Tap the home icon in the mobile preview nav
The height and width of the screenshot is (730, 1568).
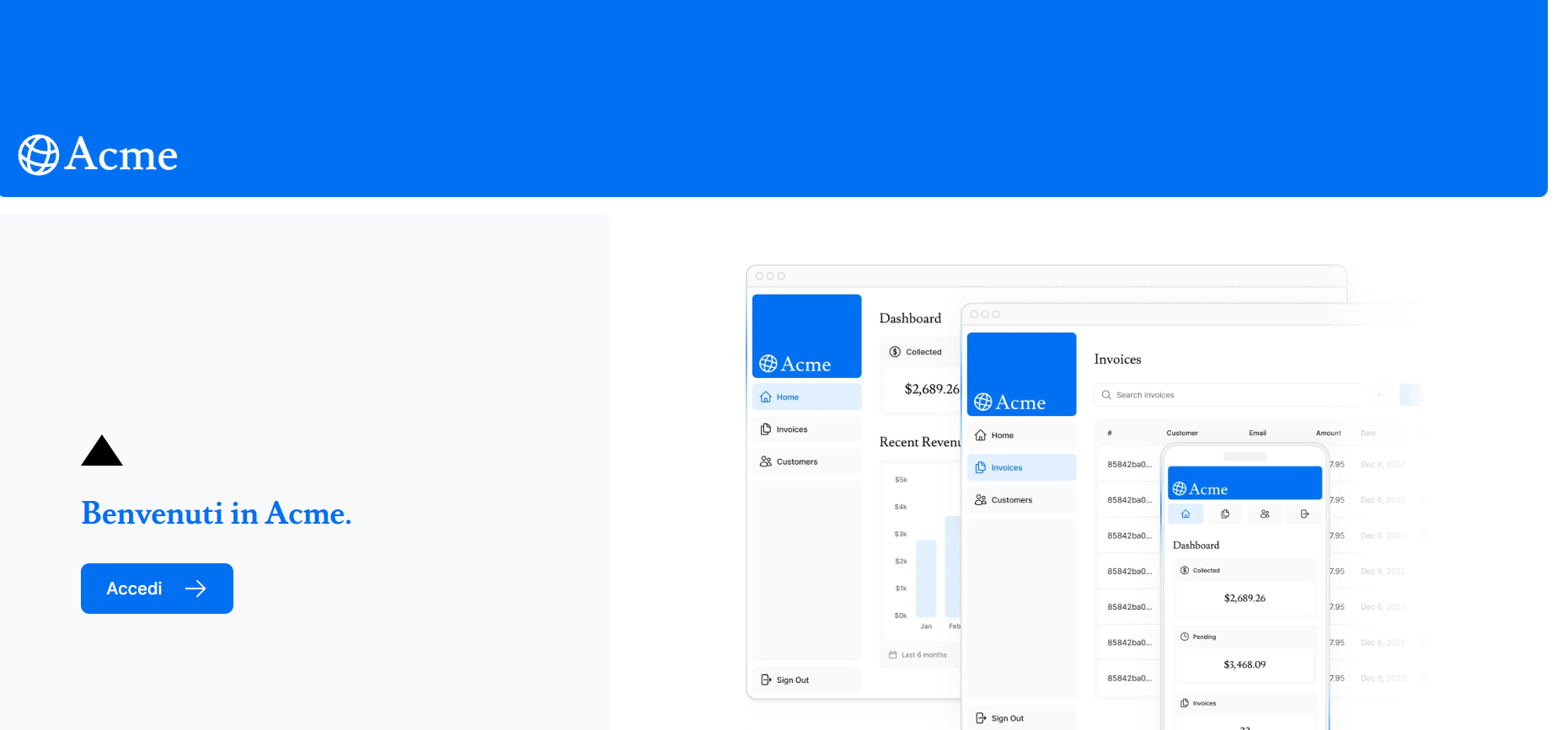coord(1185,514)
